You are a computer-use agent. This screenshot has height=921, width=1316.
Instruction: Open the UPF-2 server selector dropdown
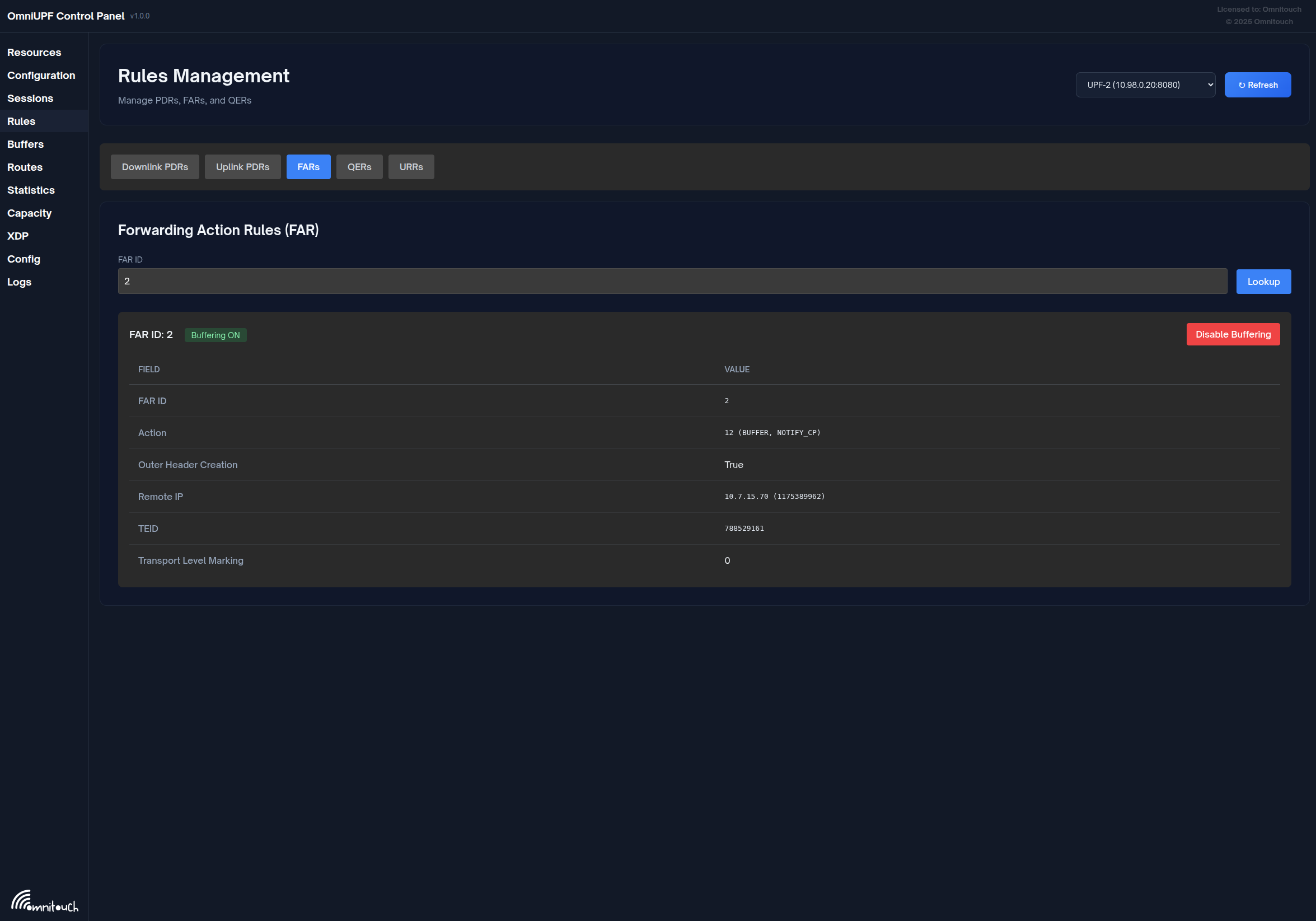click(1145, 85)
